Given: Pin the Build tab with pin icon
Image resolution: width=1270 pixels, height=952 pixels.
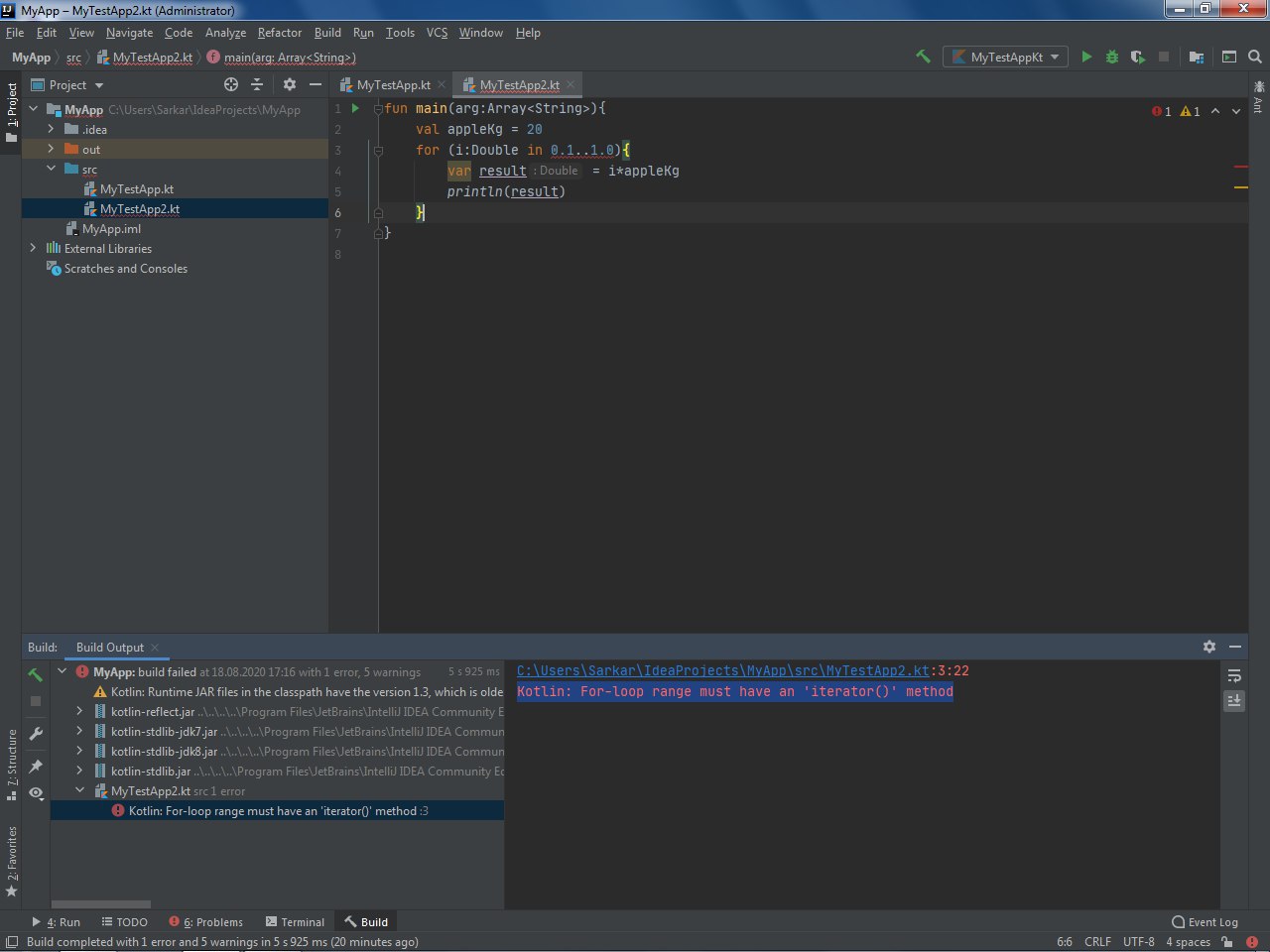Looking at the screenshot, I should [x=36, y=767].
